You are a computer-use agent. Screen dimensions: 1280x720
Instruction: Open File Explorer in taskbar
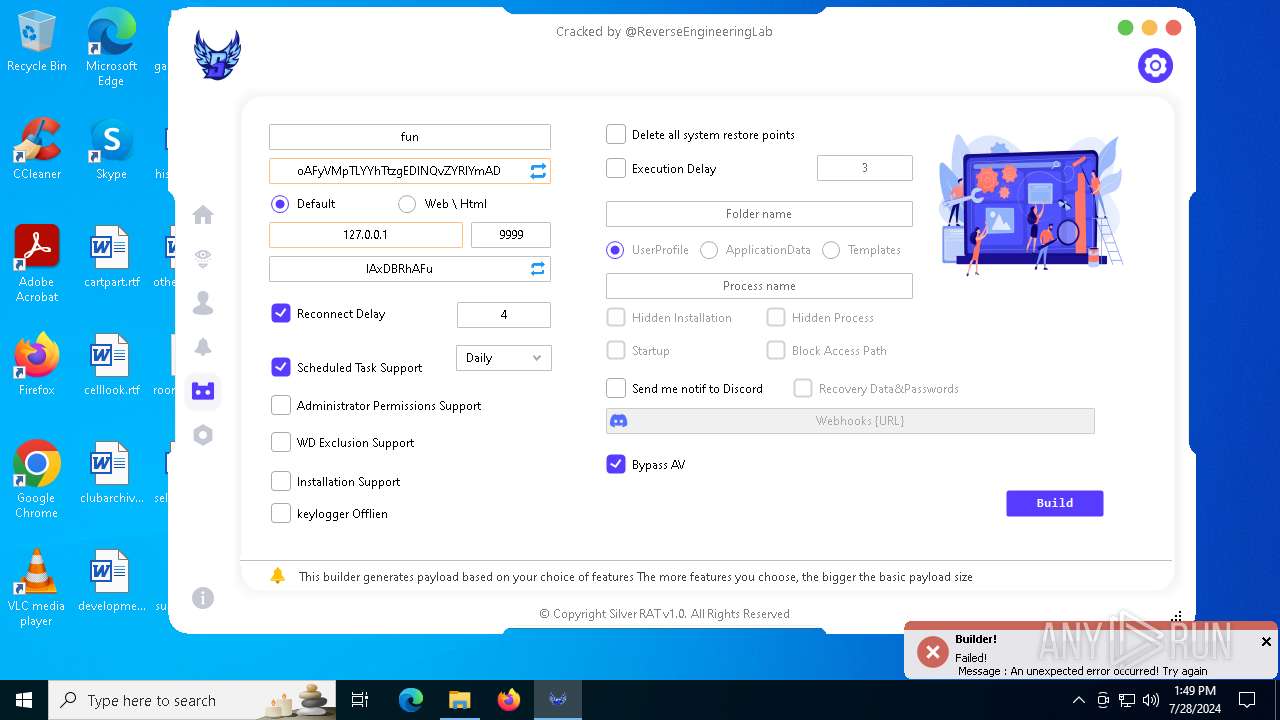460,700
